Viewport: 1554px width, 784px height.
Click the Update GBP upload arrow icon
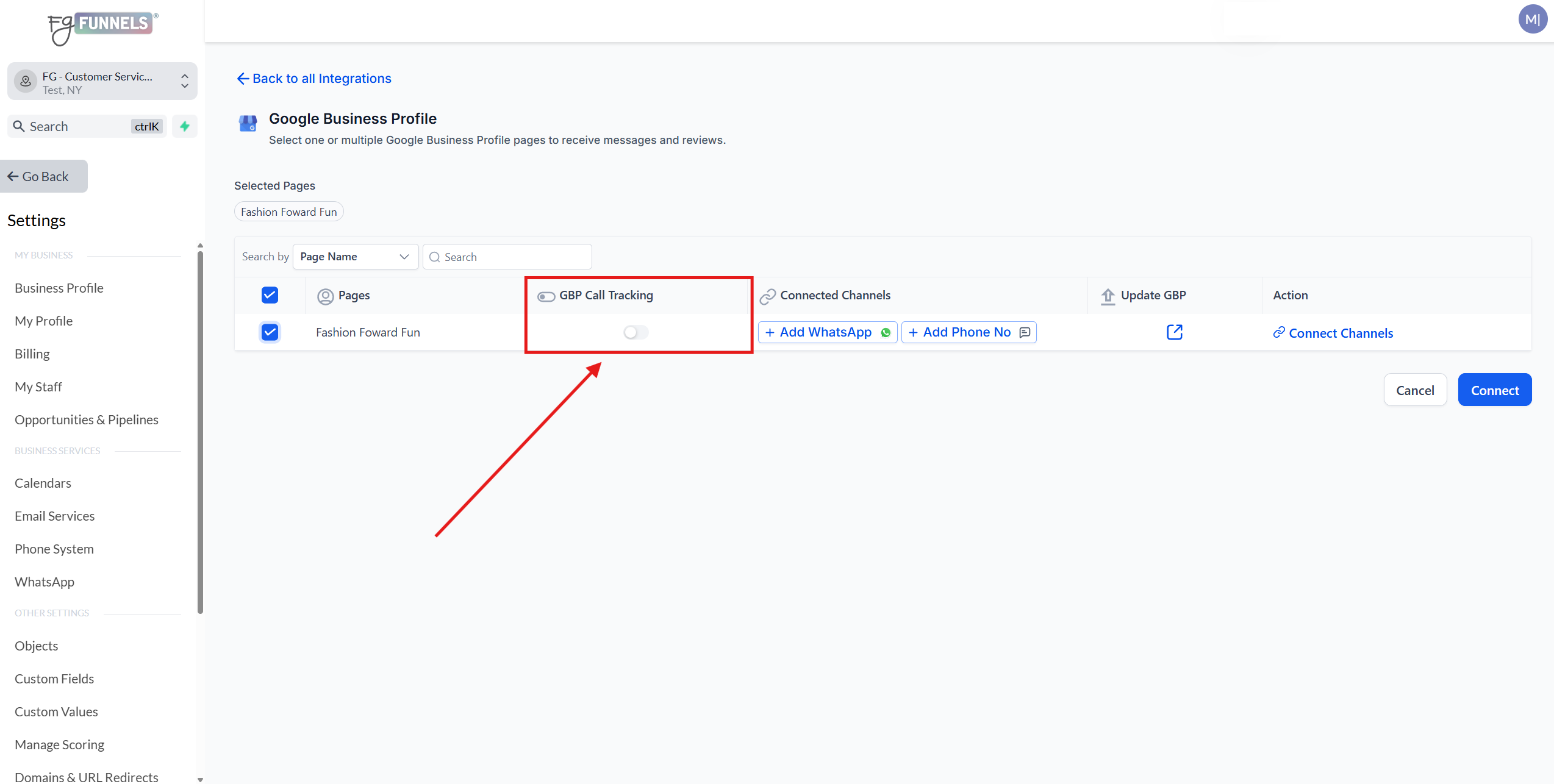point(1108,296)
